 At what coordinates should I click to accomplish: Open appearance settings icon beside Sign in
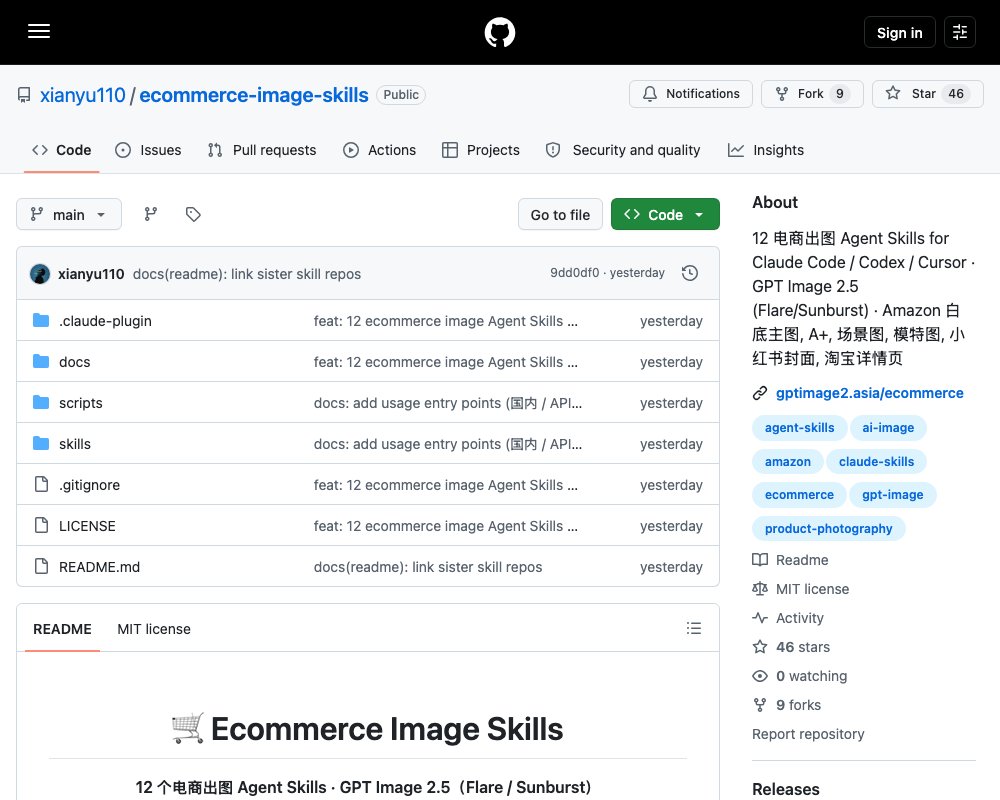959,32
